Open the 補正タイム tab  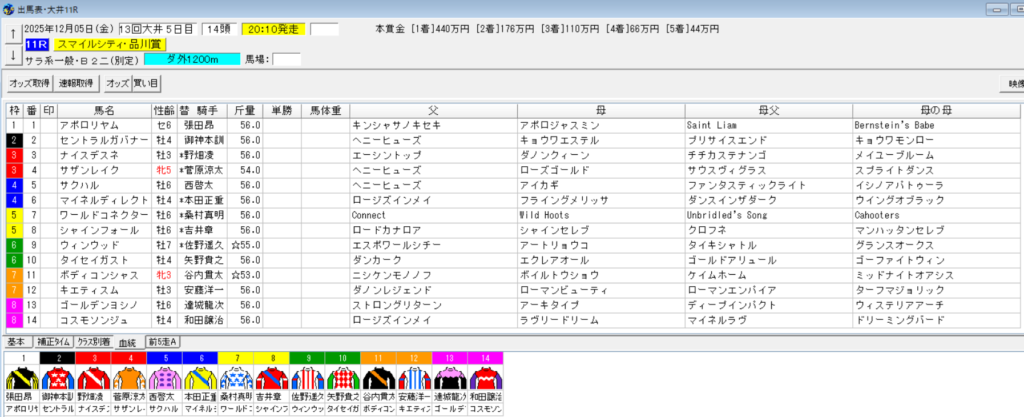pos(55,342)
